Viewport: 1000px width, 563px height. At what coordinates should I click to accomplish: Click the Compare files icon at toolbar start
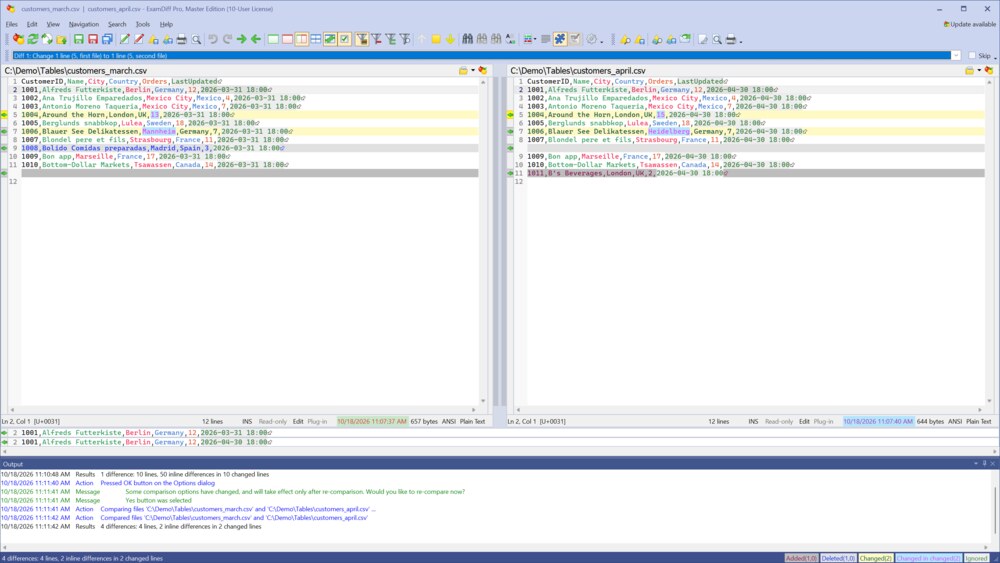pyautogui.click(x=18, y=40)
